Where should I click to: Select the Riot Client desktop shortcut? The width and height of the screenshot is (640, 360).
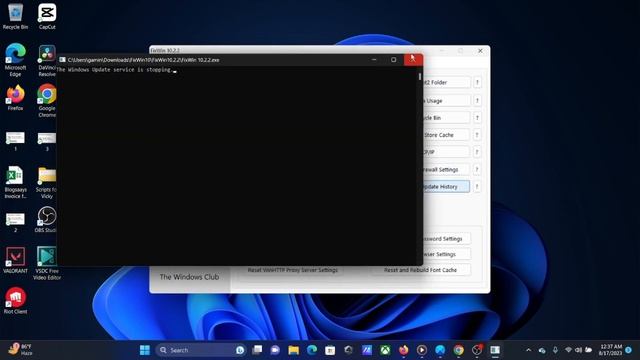16,300
